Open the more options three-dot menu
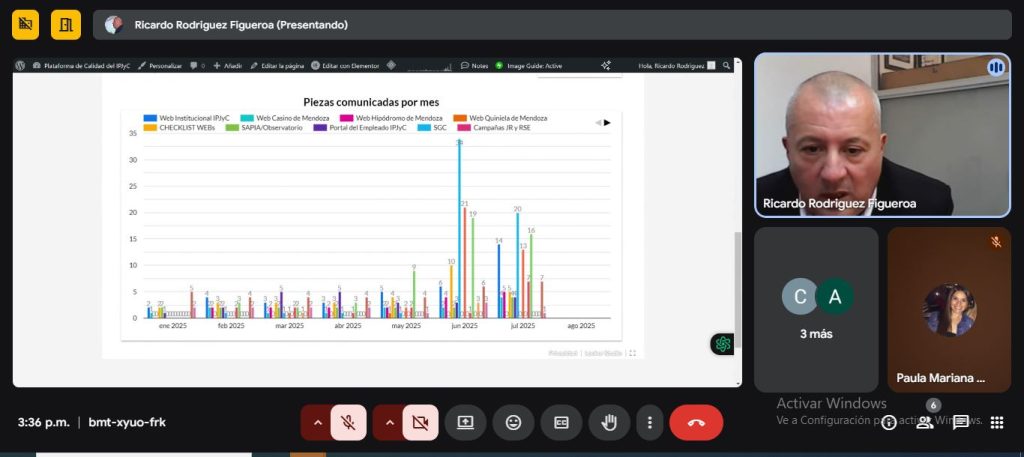1024x457 pixels. pyautogui.click(x=650, y=422)
